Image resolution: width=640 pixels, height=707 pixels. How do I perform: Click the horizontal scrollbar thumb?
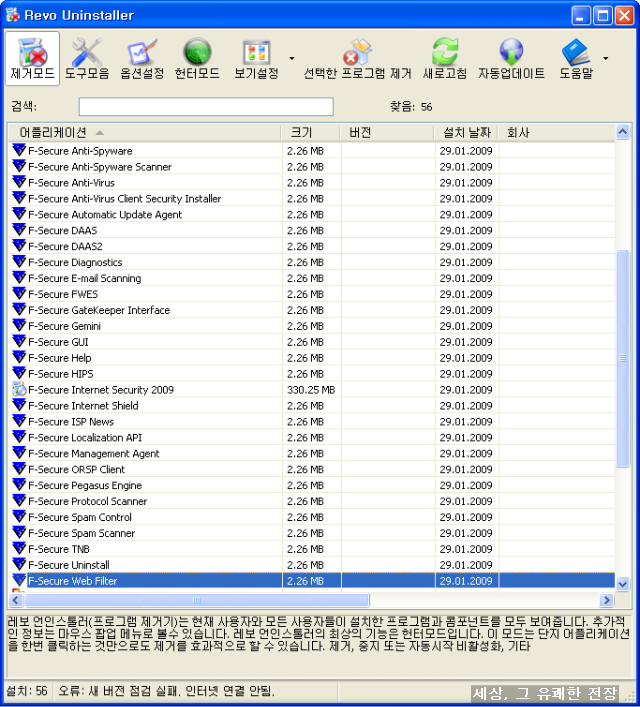click(x=197, y=600)
